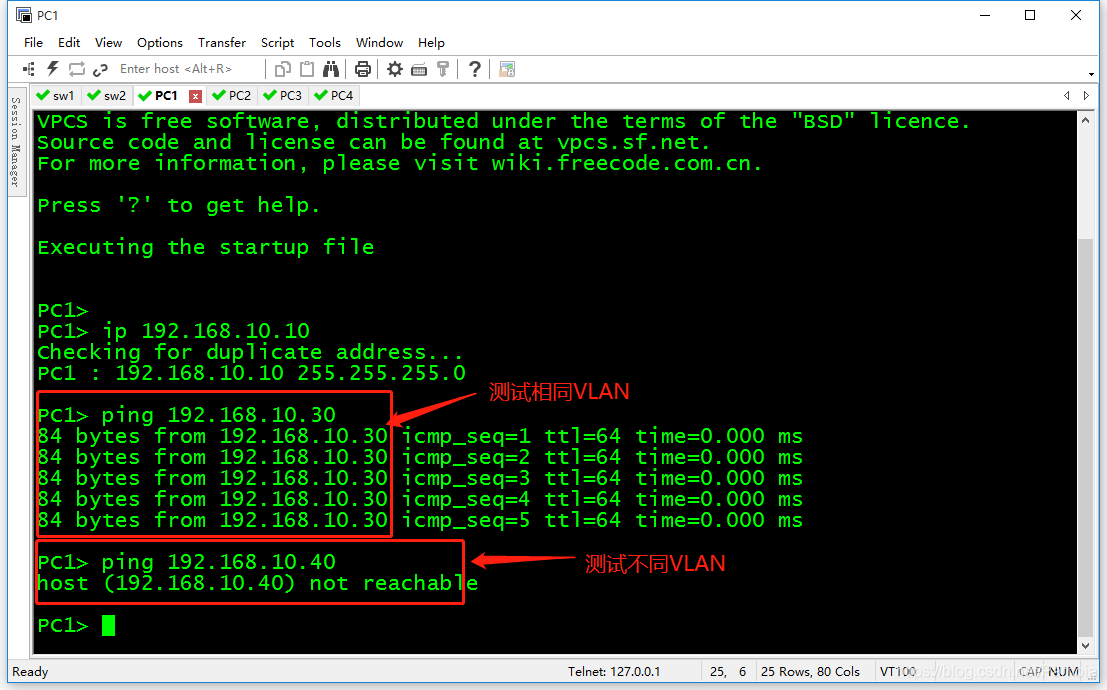Image resolution: width=1107 pixels, height=690 pixels.
Task: Open the Session Manager toolbar icon
Action: (x=29, y=69)
